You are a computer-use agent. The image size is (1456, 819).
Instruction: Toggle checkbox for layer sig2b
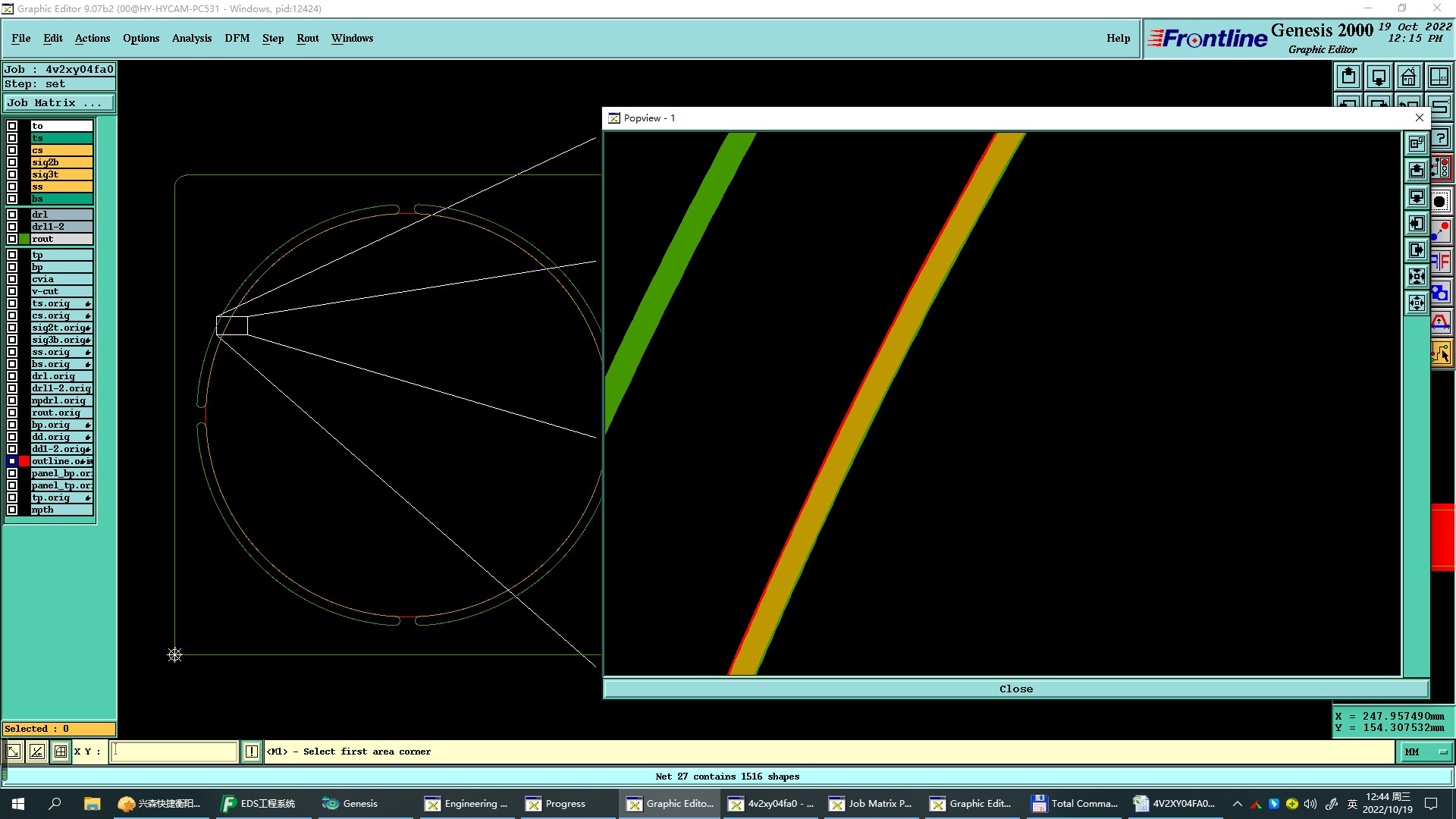coord(12,162)
